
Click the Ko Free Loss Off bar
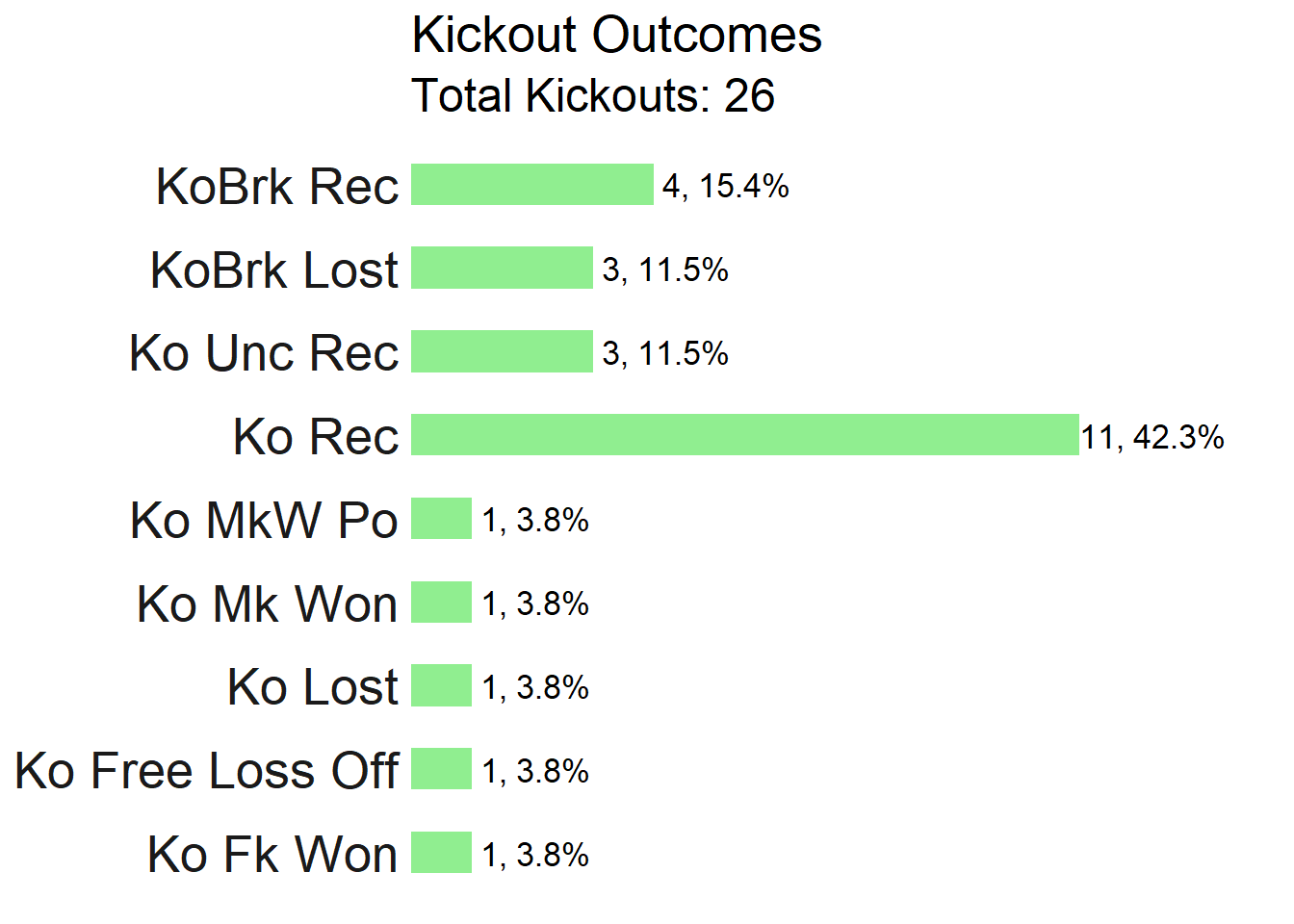point(441,769)
